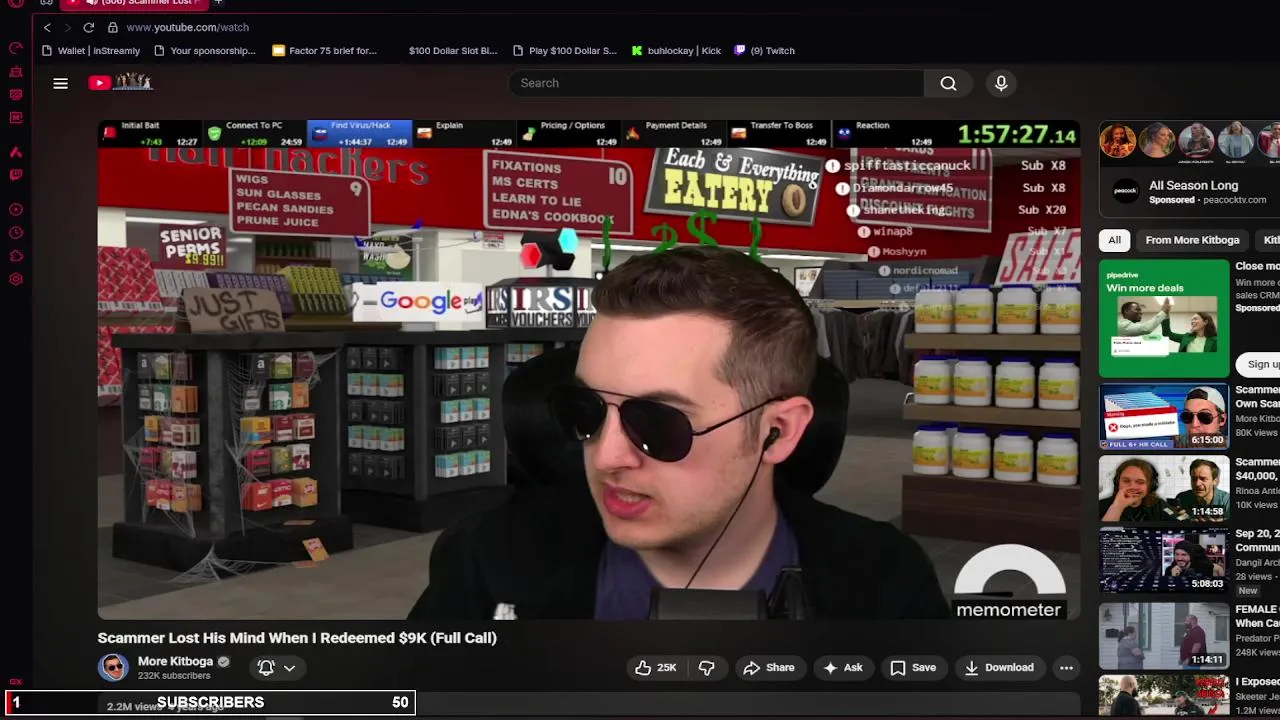Select 'From More Kitboga' filter chip

1192,240
